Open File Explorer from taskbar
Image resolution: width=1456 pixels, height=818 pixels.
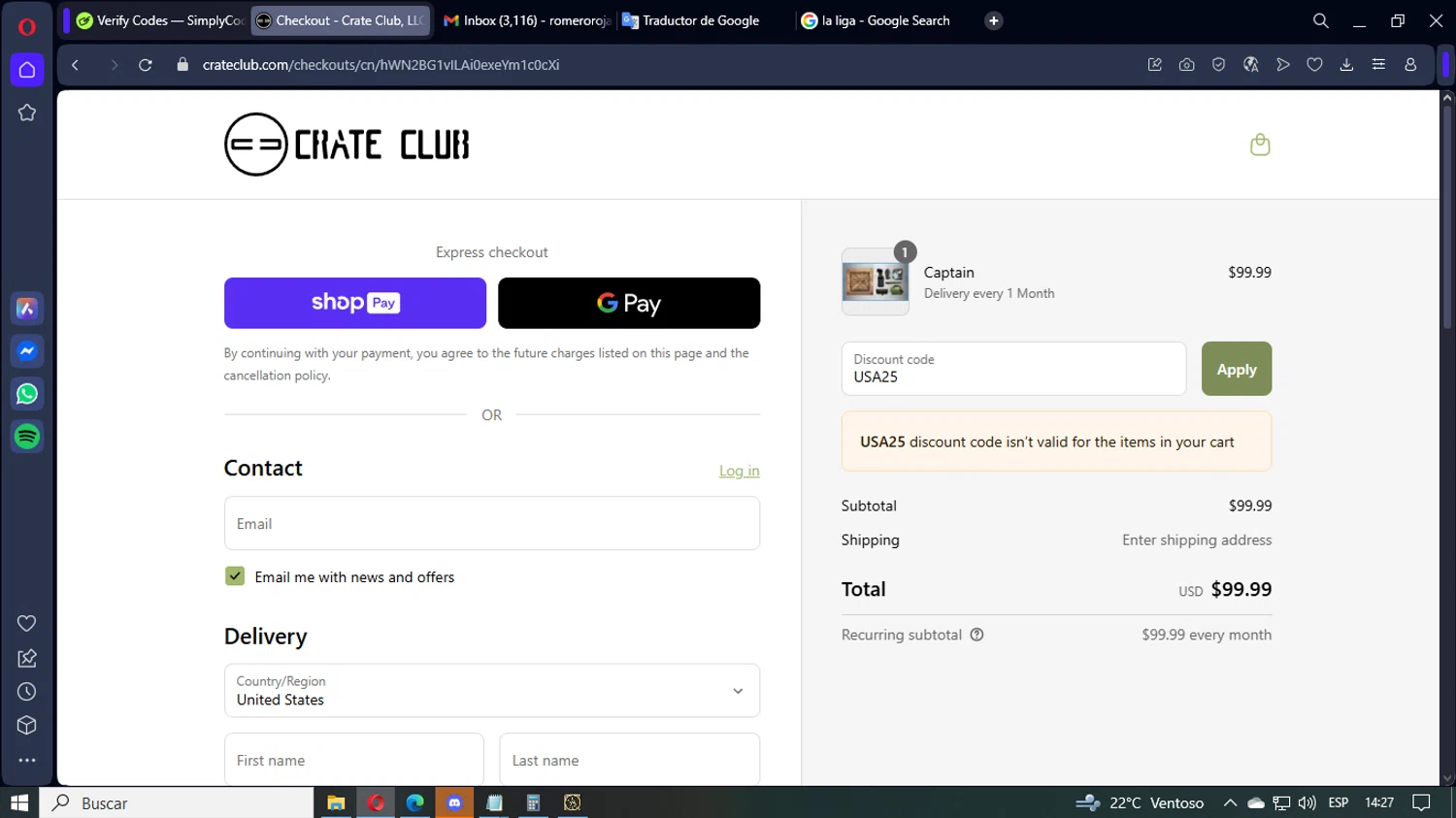tap(336, 802)
